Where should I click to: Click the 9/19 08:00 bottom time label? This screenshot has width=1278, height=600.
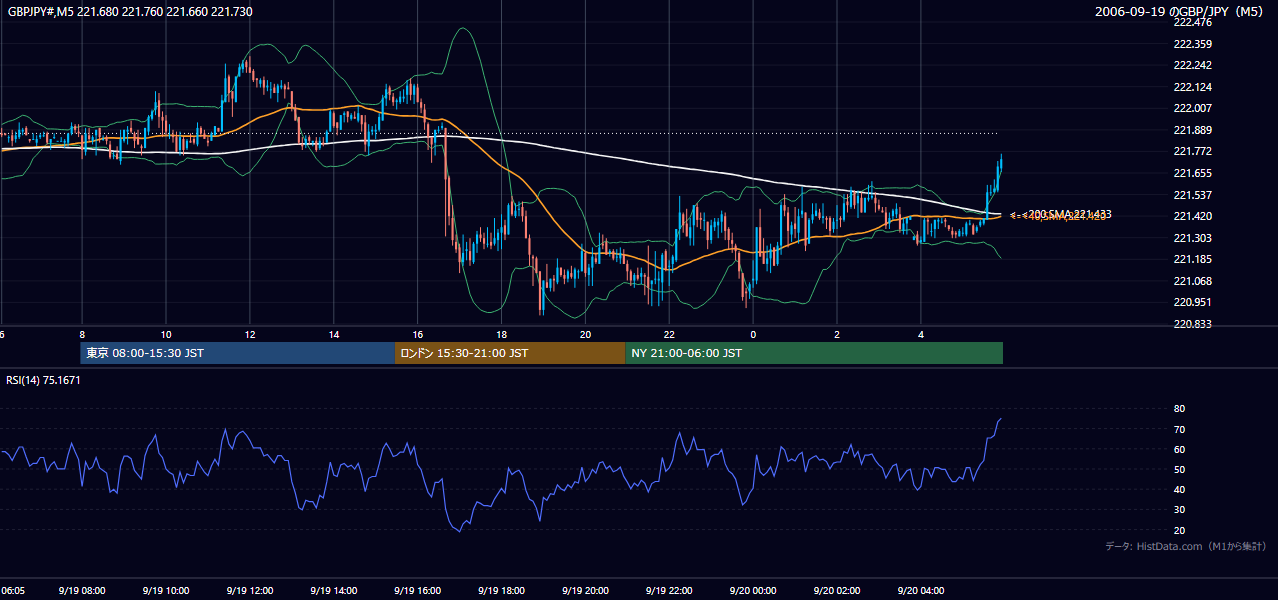(82, 591)
